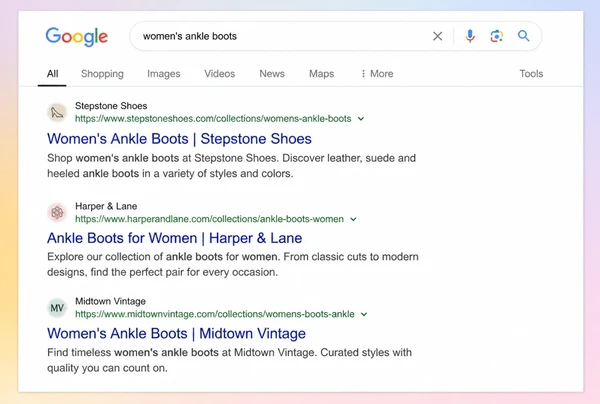Click the Stepstone Shoes high-heel favicon
This screenshot has width=600, height=404.
(57, 112)
